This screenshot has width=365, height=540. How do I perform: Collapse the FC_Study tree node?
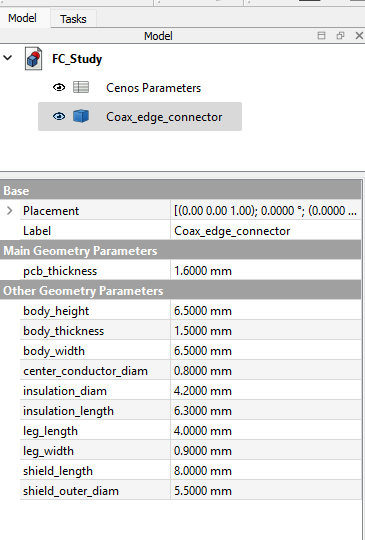(x=8, y=58)
